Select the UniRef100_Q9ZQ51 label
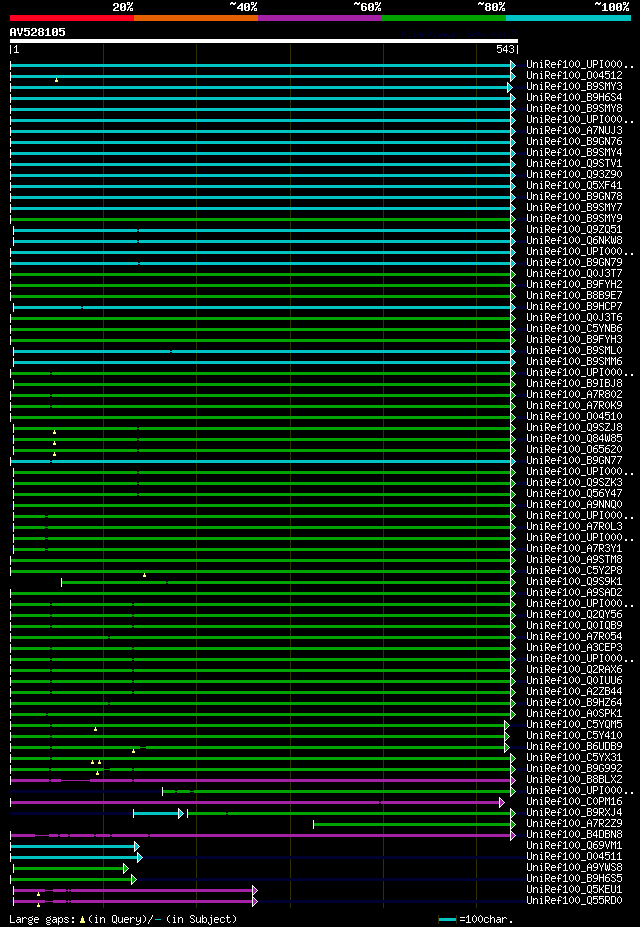This screenshot has width=640, height=927. [x=574, y=229]
